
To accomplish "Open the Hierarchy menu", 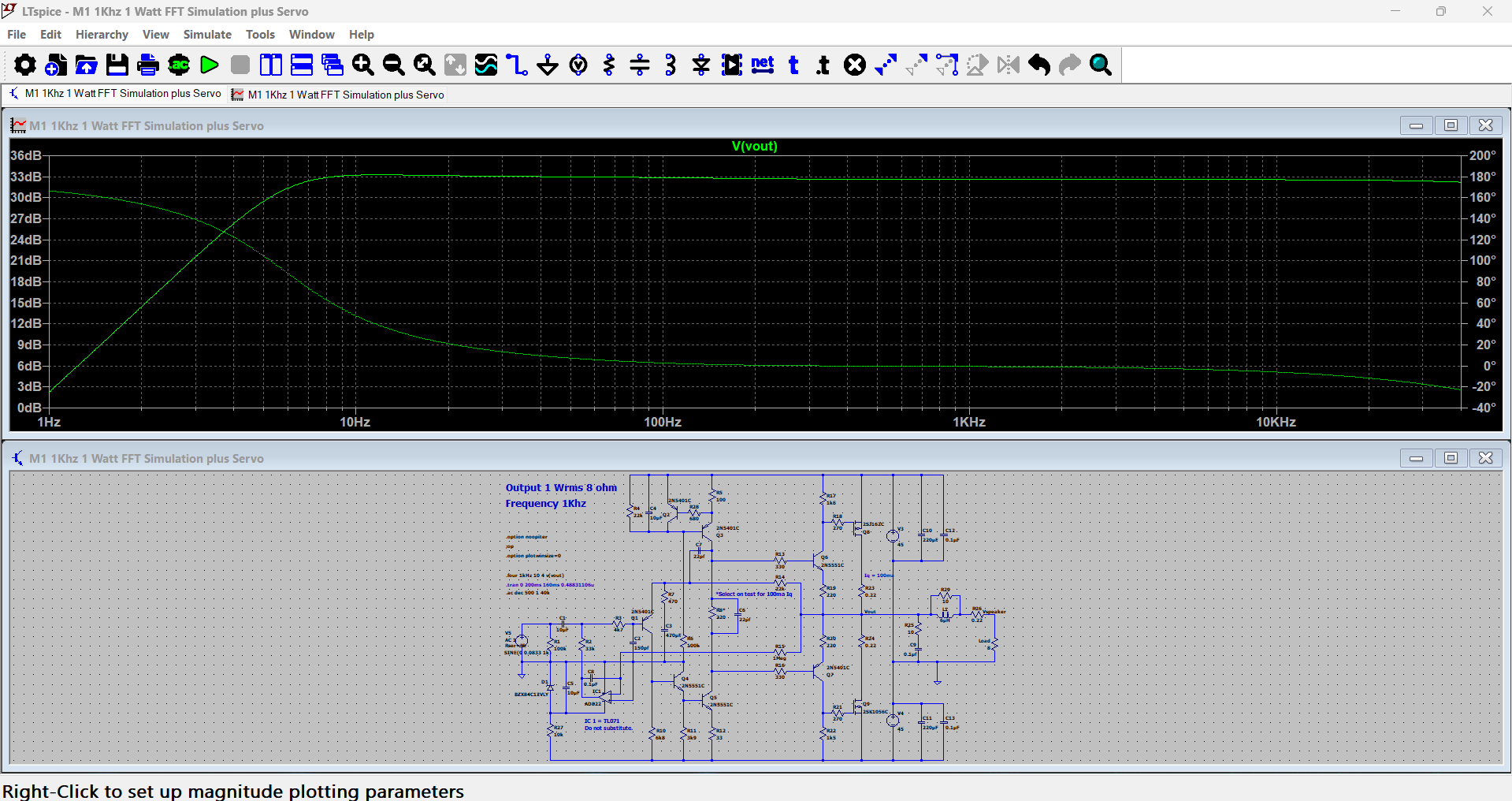I will (102, 35).
